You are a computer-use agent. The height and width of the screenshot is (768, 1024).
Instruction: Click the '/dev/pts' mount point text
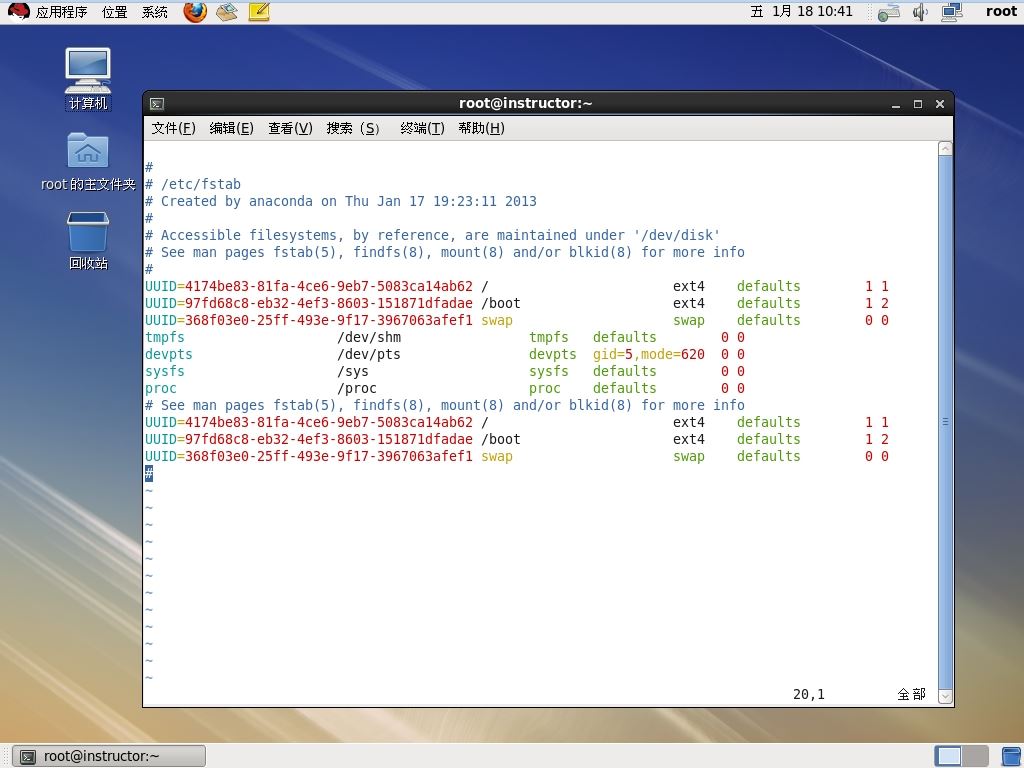coord(369,354)
